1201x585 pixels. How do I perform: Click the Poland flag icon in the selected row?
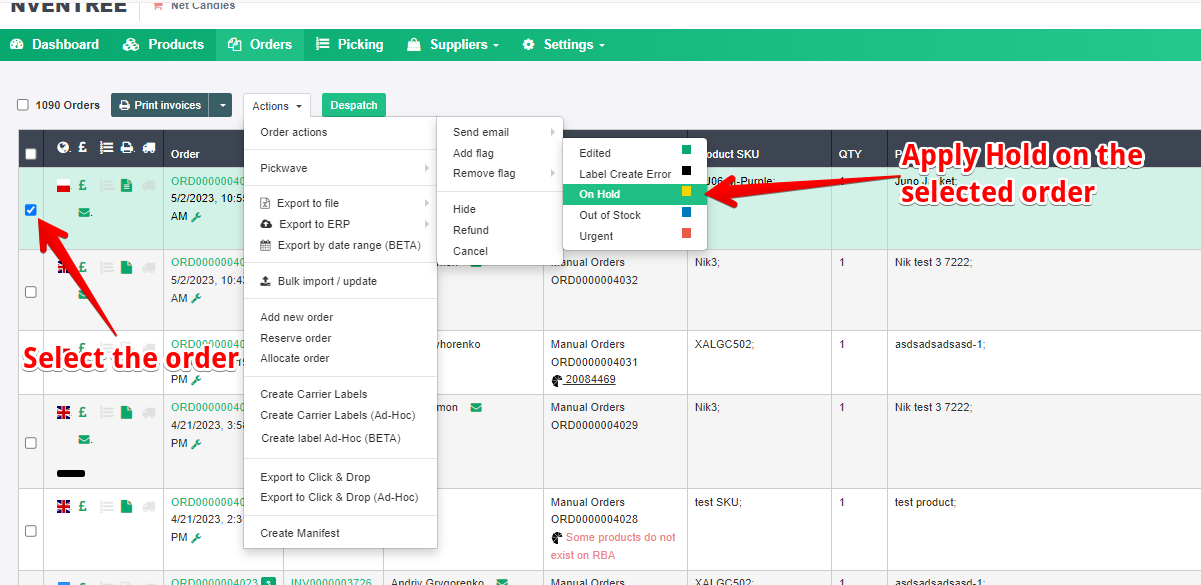tap(64, 186)
